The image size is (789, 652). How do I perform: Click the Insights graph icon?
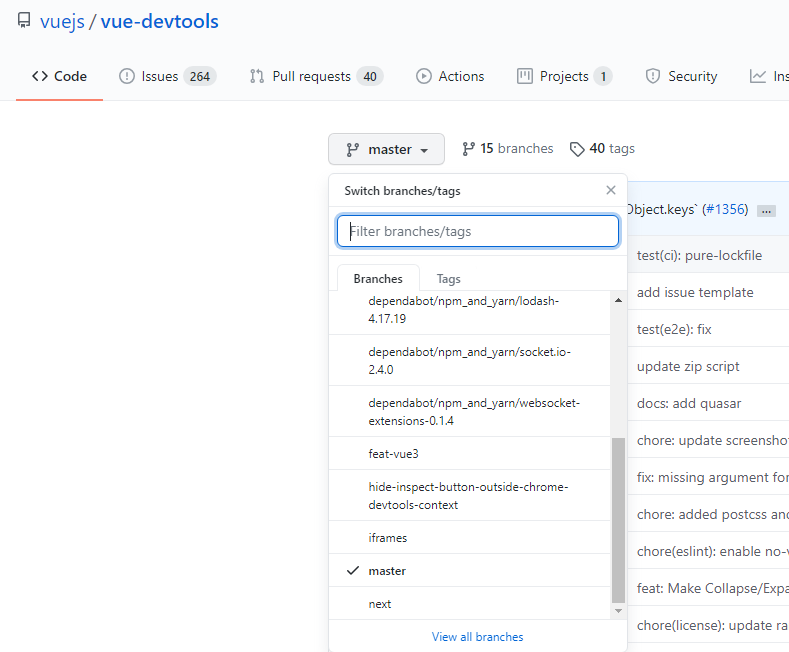pos(758,76)
